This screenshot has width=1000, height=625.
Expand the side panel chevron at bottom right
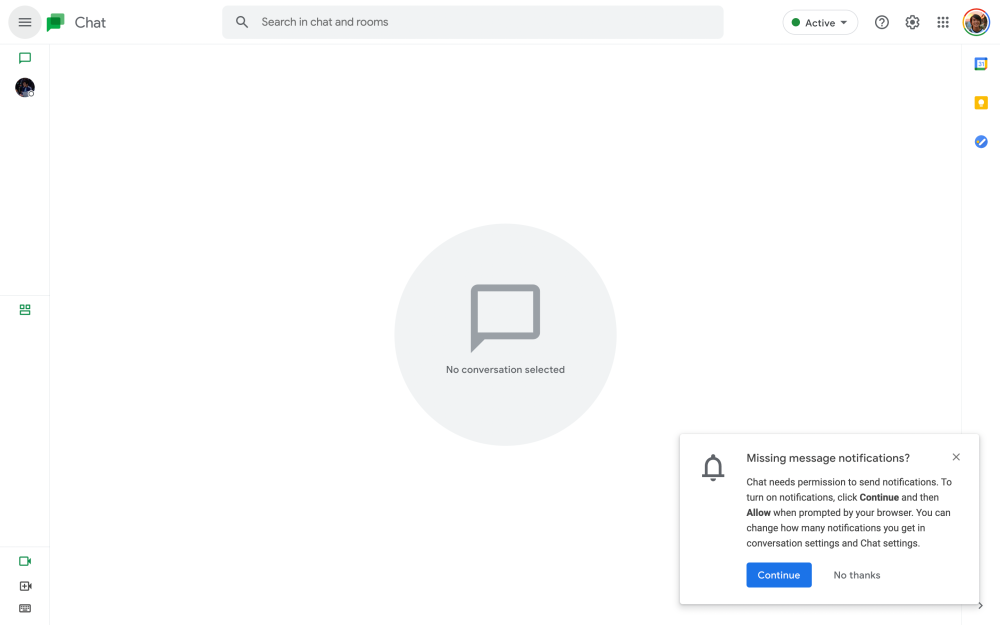[x=980, y=605]
